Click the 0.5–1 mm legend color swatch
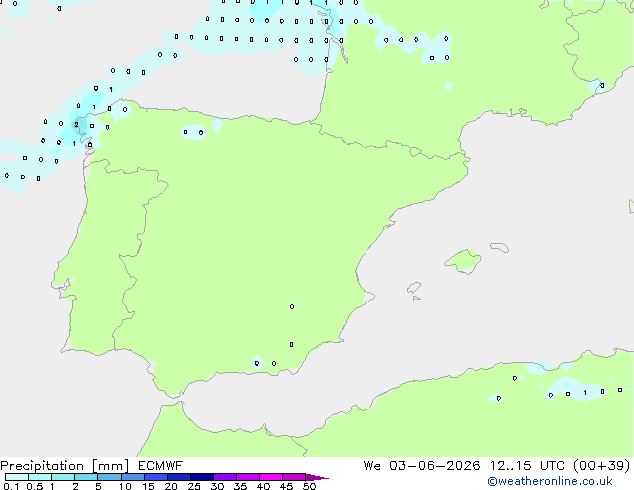 tap(40, 477)
